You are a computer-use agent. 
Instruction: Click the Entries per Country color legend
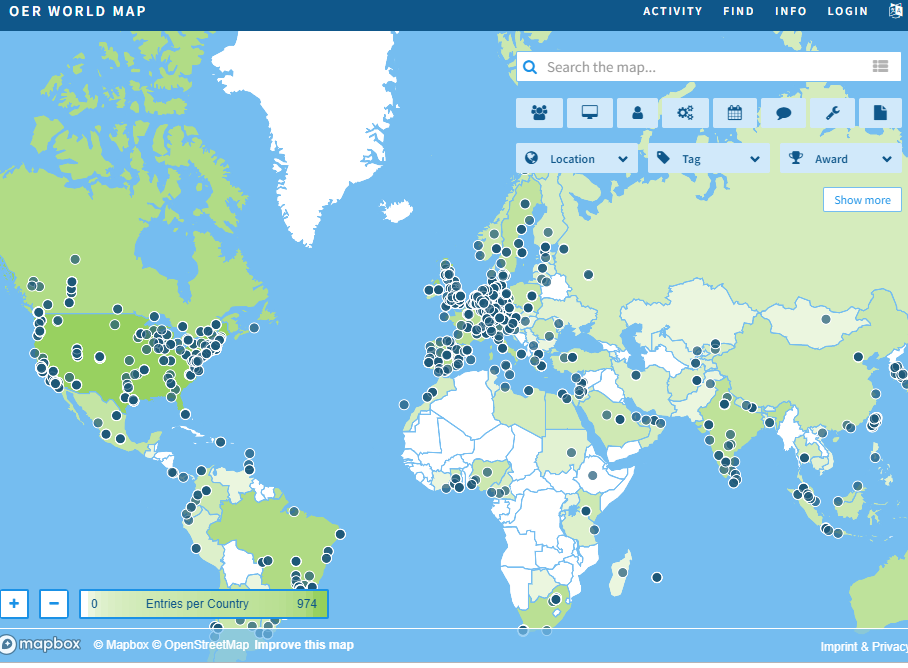click(x=204, y=604)
